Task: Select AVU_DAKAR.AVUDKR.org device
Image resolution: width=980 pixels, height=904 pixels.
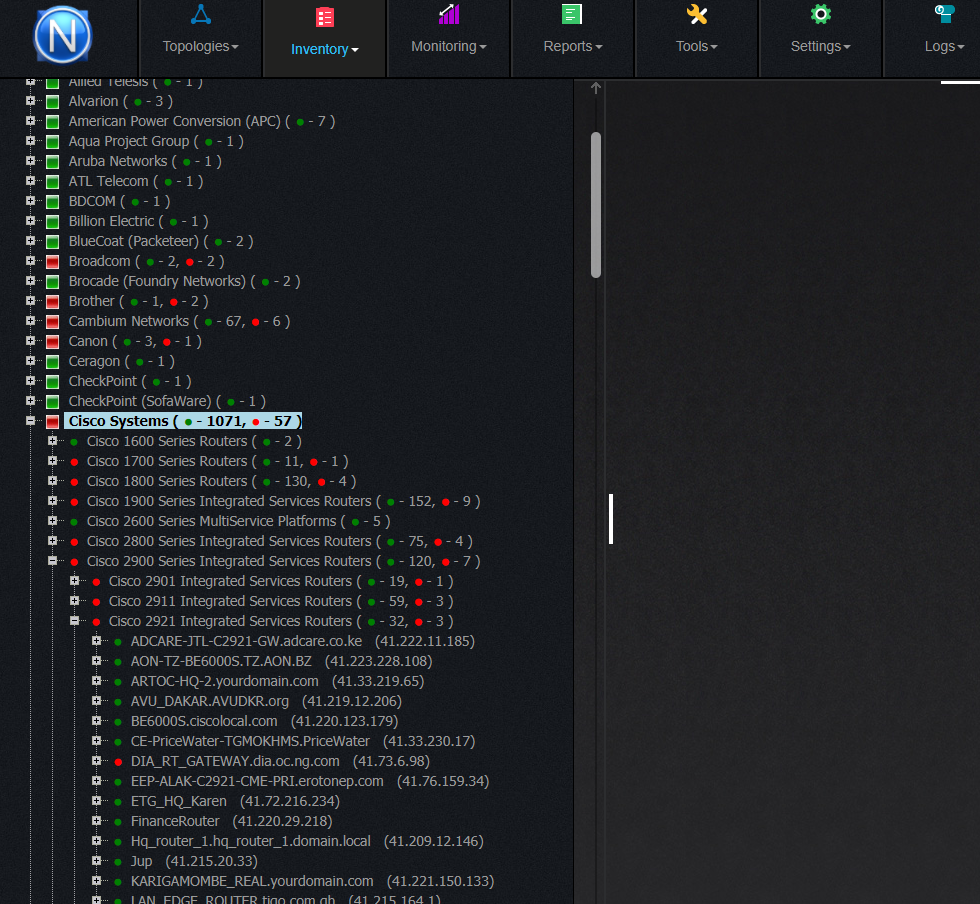Action: 266,701
